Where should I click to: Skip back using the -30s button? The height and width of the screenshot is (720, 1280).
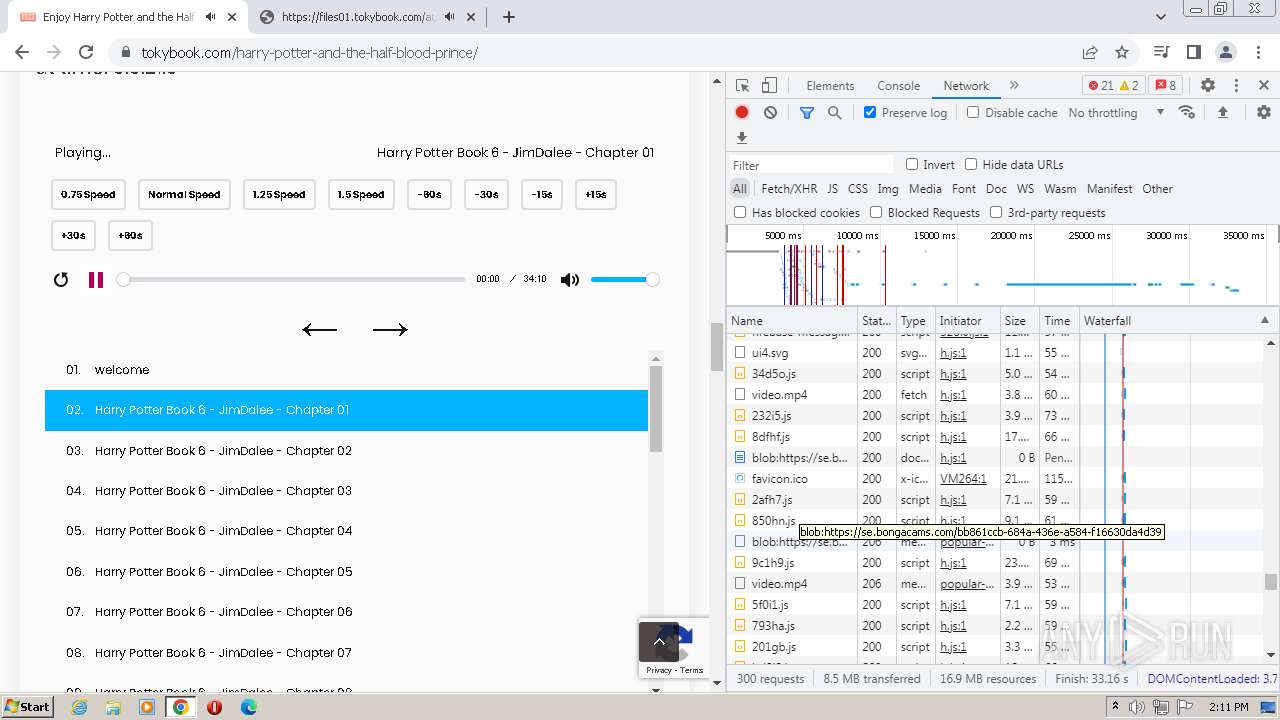(487, 195)
